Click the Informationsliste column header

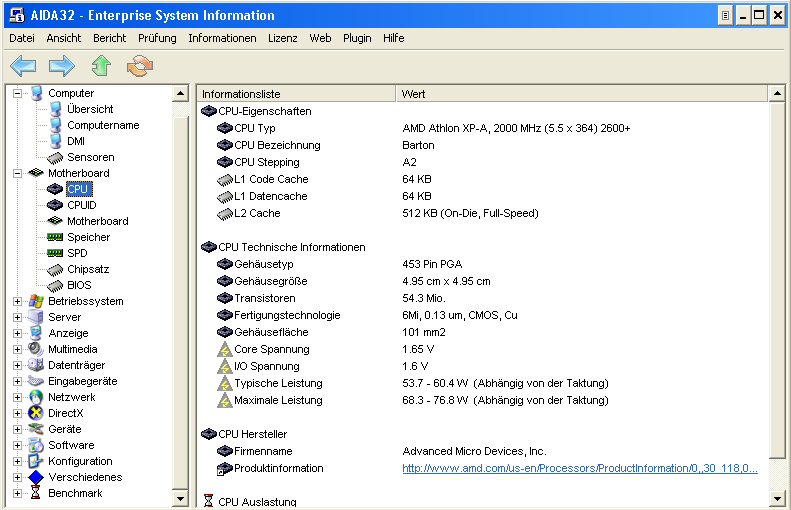[x=296, y=94]
